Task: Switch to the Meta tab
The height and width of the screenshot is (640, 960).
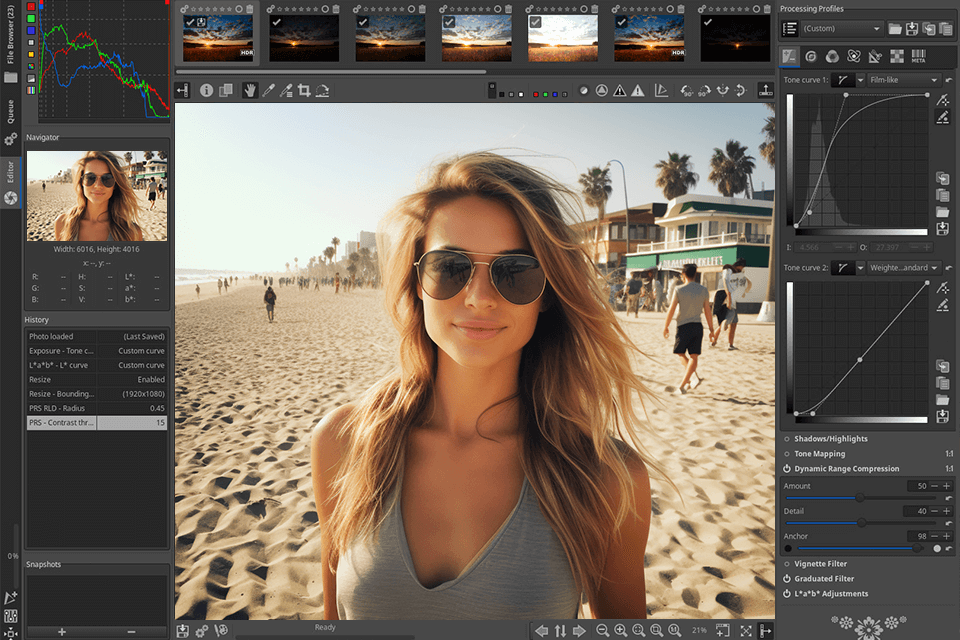Action: (x=918, y=57)
